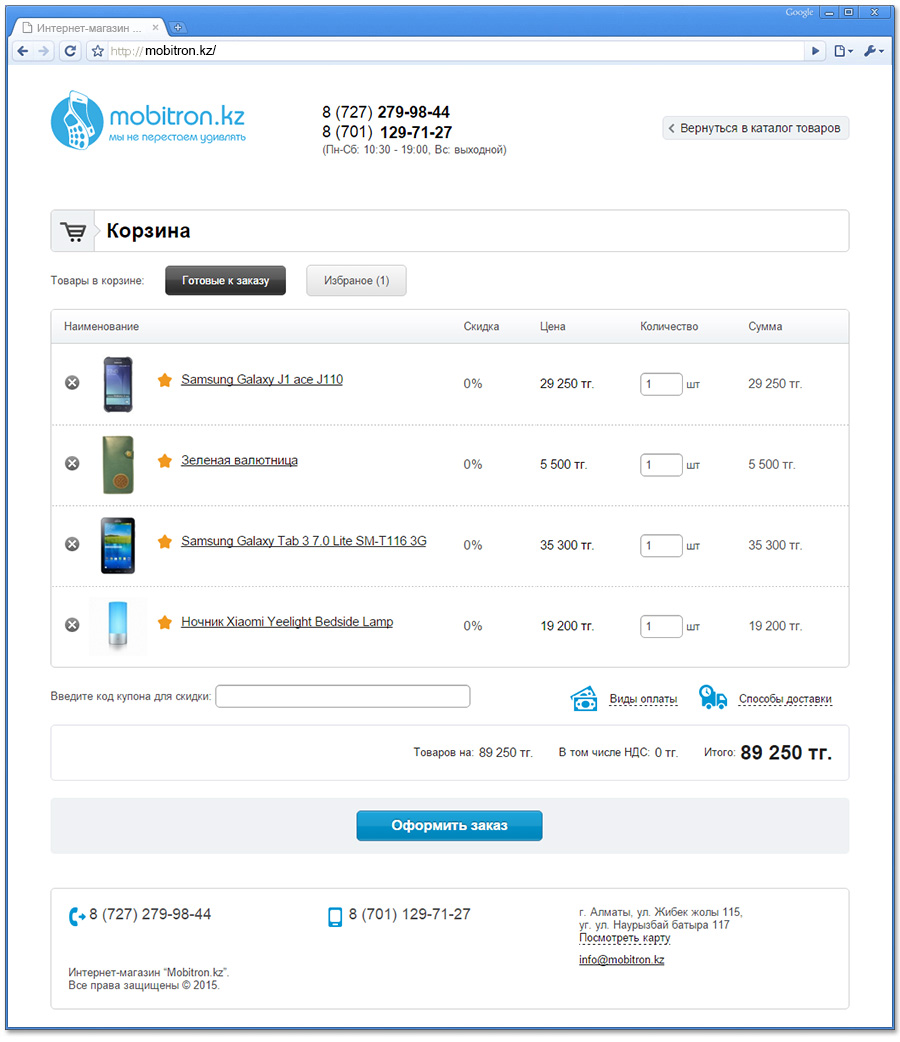
Task: Click Вернуться в каталог товаров button
Action: 756,128
